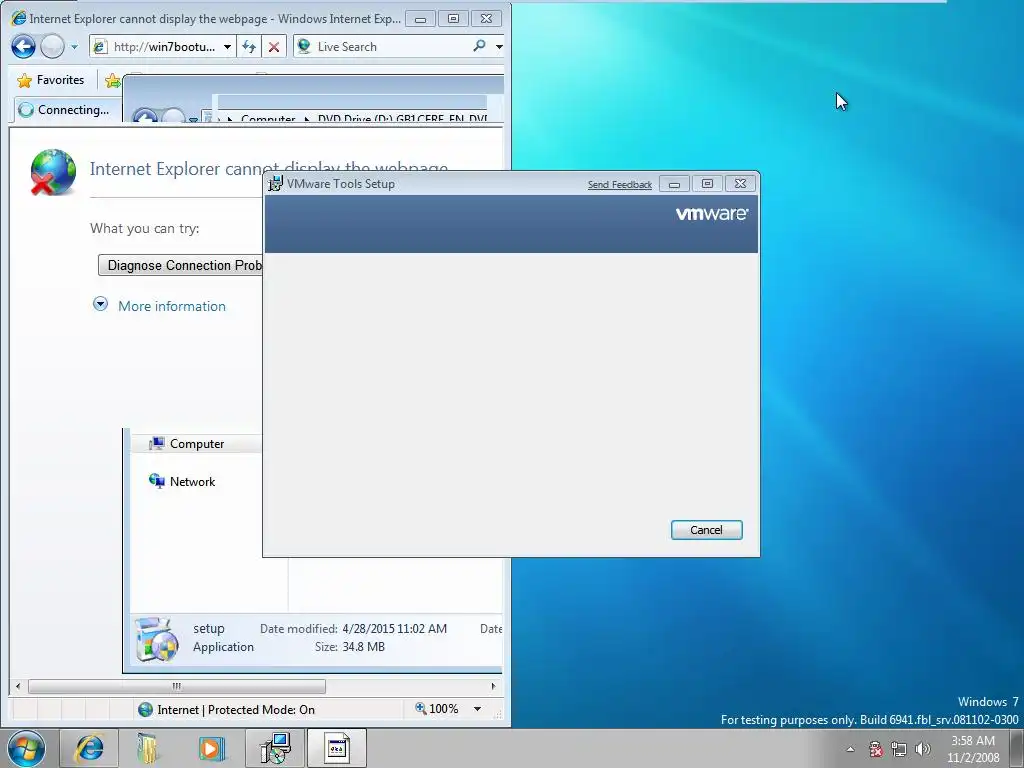This screenshot has width=1024, height=768.
Task: Open Windows Explorer folder icon on taskbar
Action: tap(148, 748)
